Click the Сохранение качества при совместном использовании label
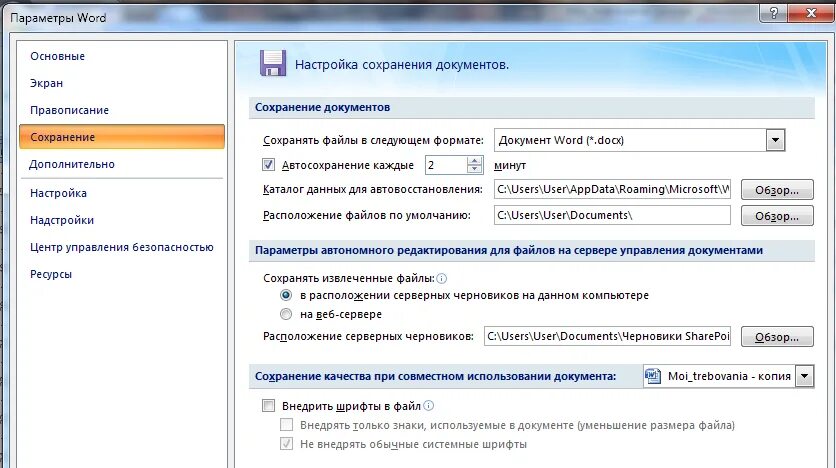The width and height of the screenshot is (836, 468). (x=435, y=376)
